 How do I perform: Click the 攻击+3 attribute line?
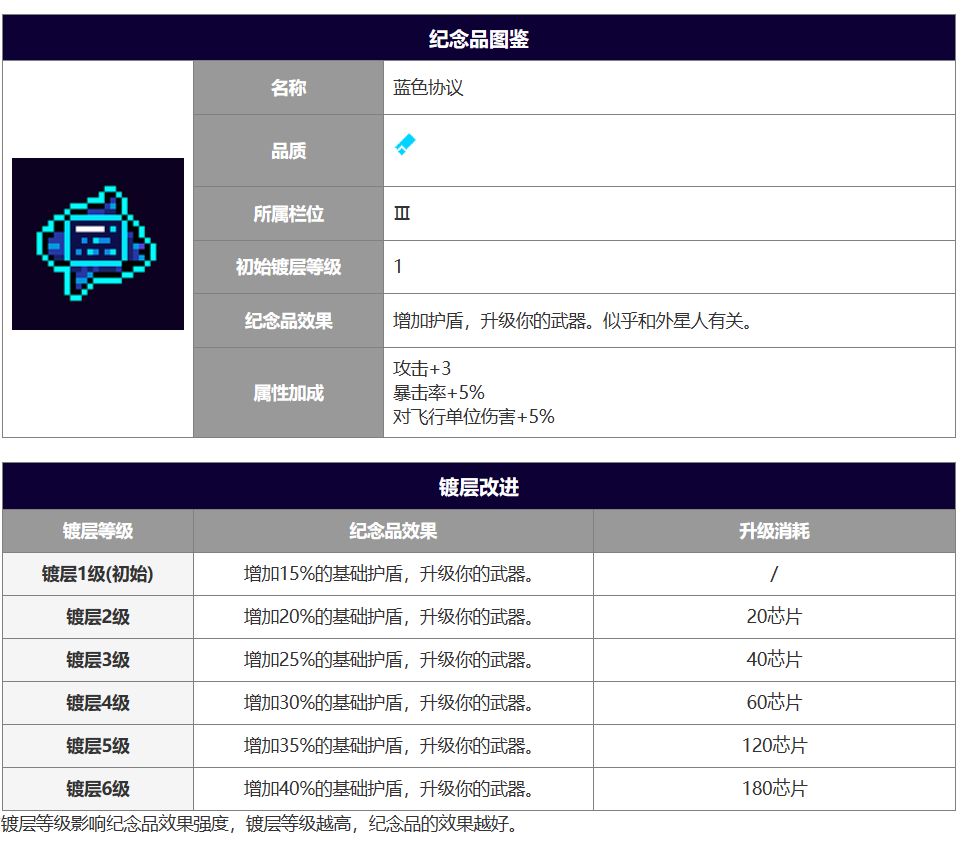(x=422, y=368)
